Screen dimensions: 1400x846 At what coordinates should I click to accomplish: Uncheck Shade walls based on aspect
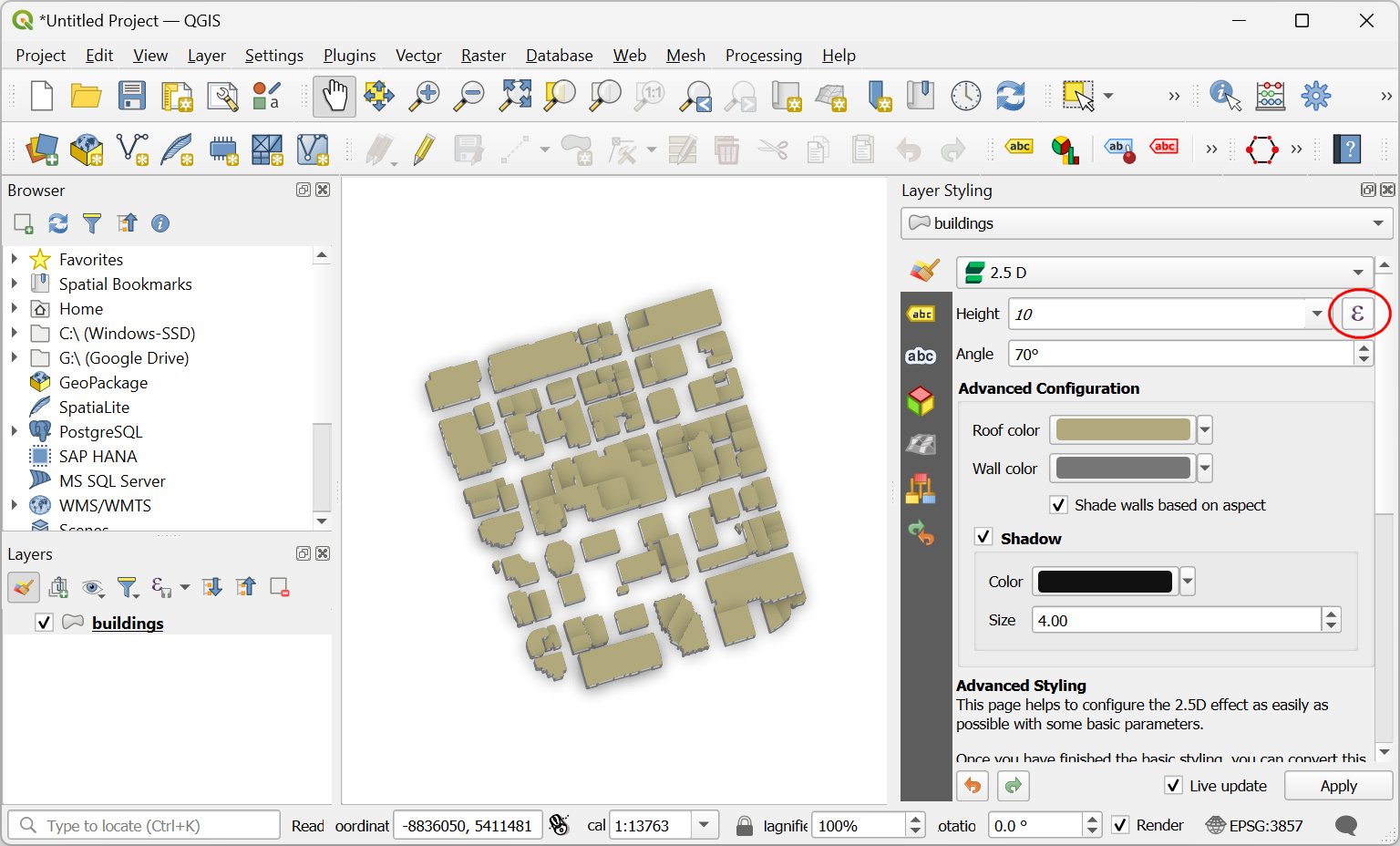[1059, 505]
